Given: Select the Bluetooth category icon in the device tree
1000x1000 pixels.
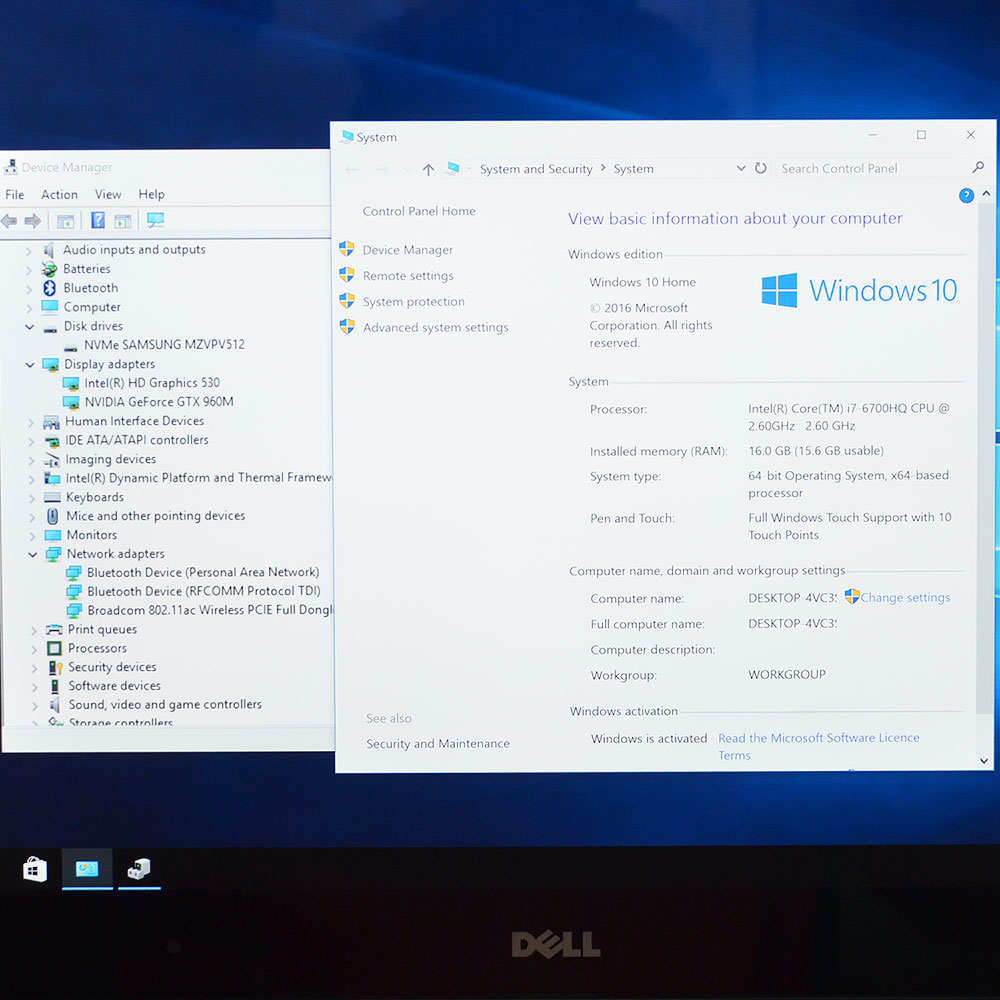Looking at the screenshot, I should (x=49, y=288).
